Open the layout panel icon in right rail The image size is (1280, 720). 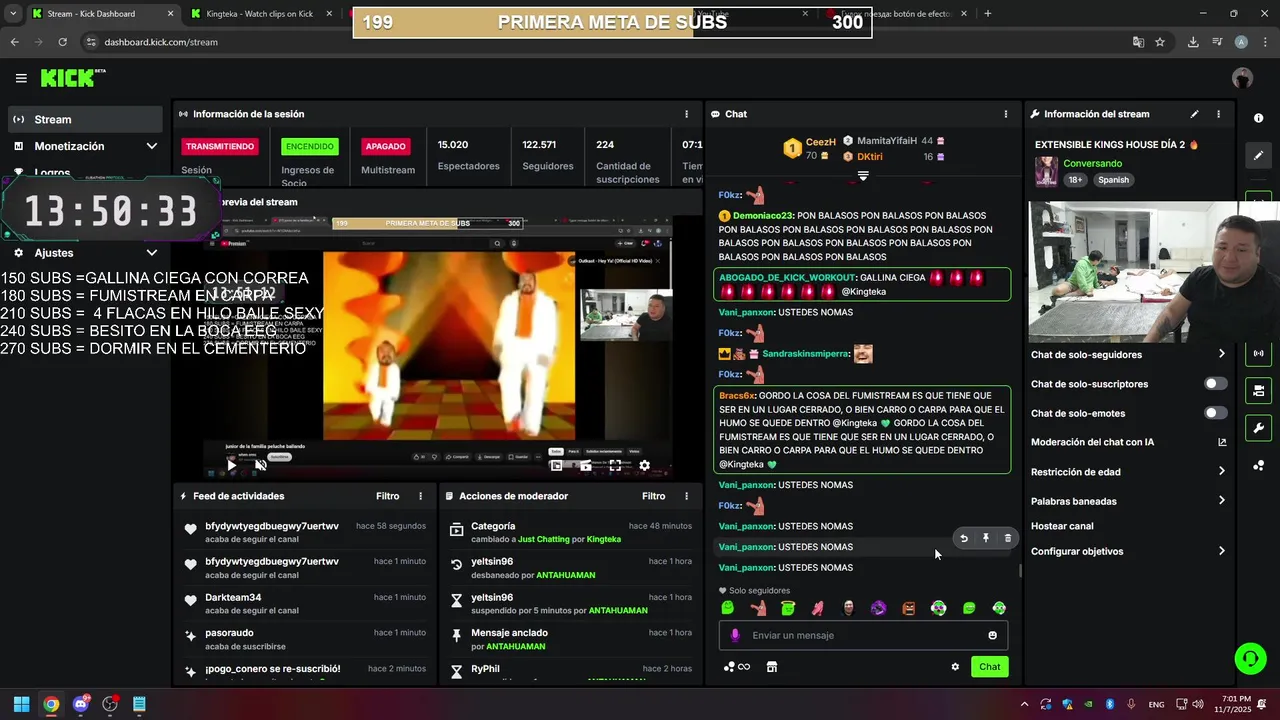coord(1258,390)
